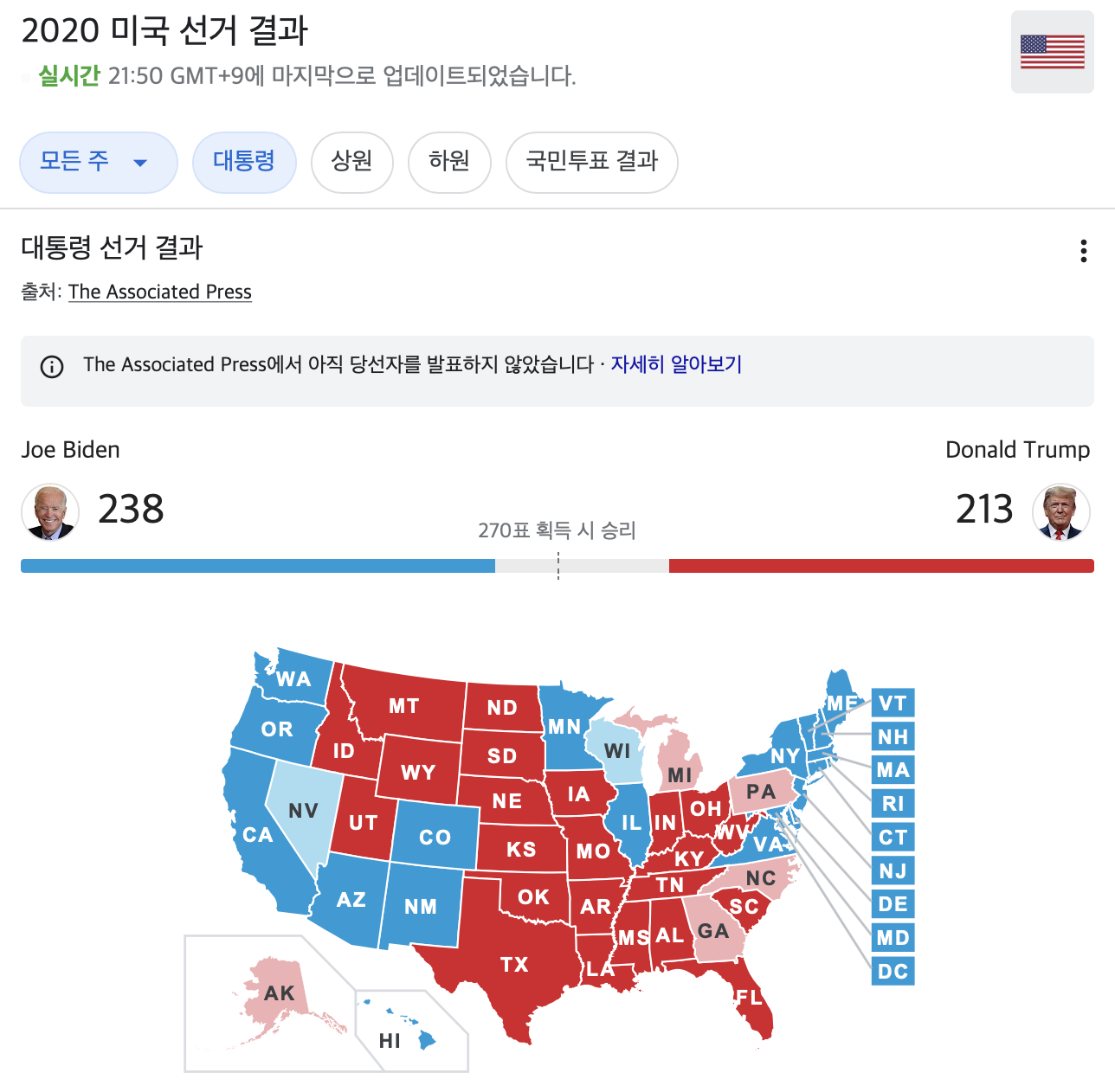Click Donald Trump's portrait photo
The width and height of the screenshot is (1115, 1092).
pos(1060,512)
